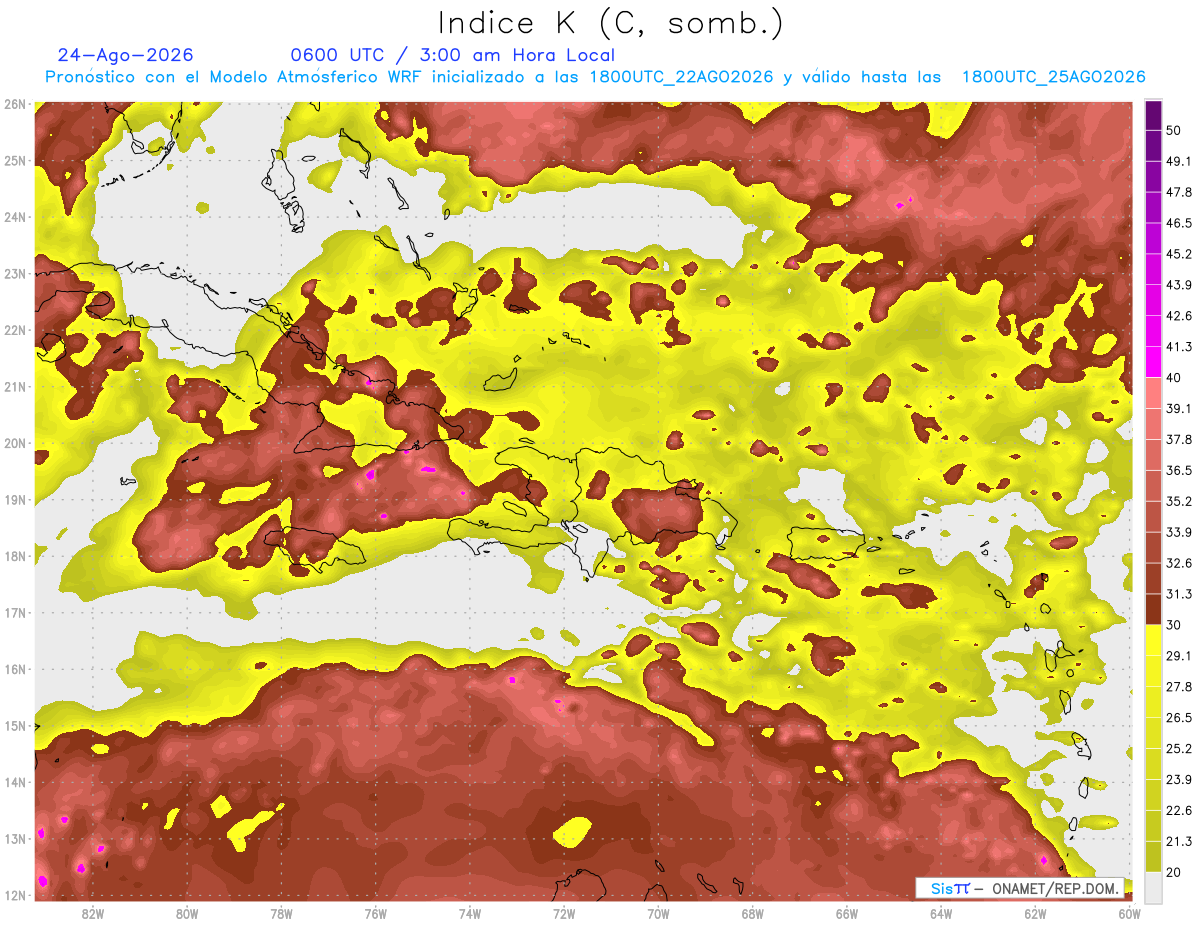Click the legend value "49.1"
1200x927 pixels.
1178,161
